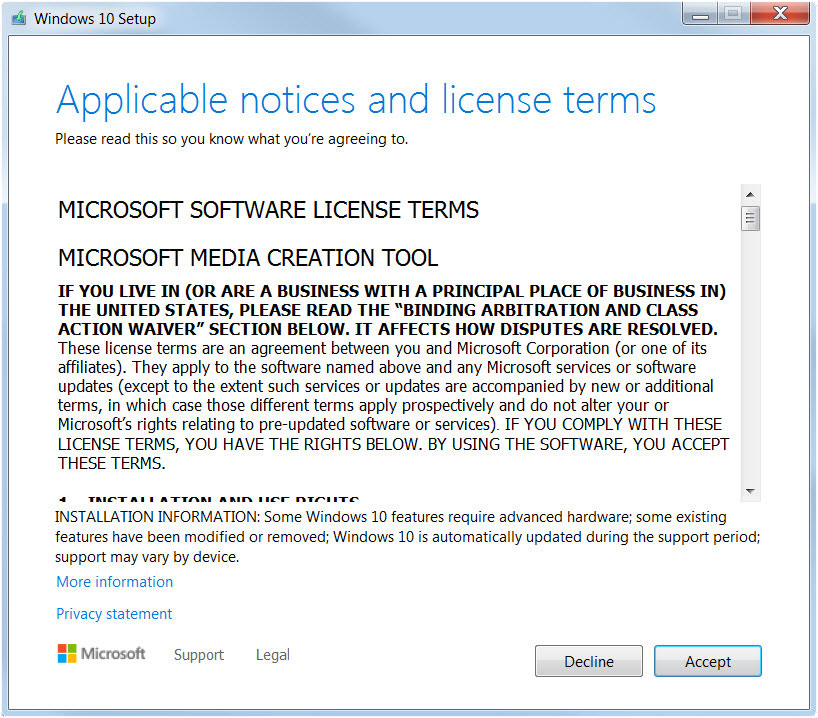Decline the license terms
Viewport: 818px width, 718px height.
point(588,661)
